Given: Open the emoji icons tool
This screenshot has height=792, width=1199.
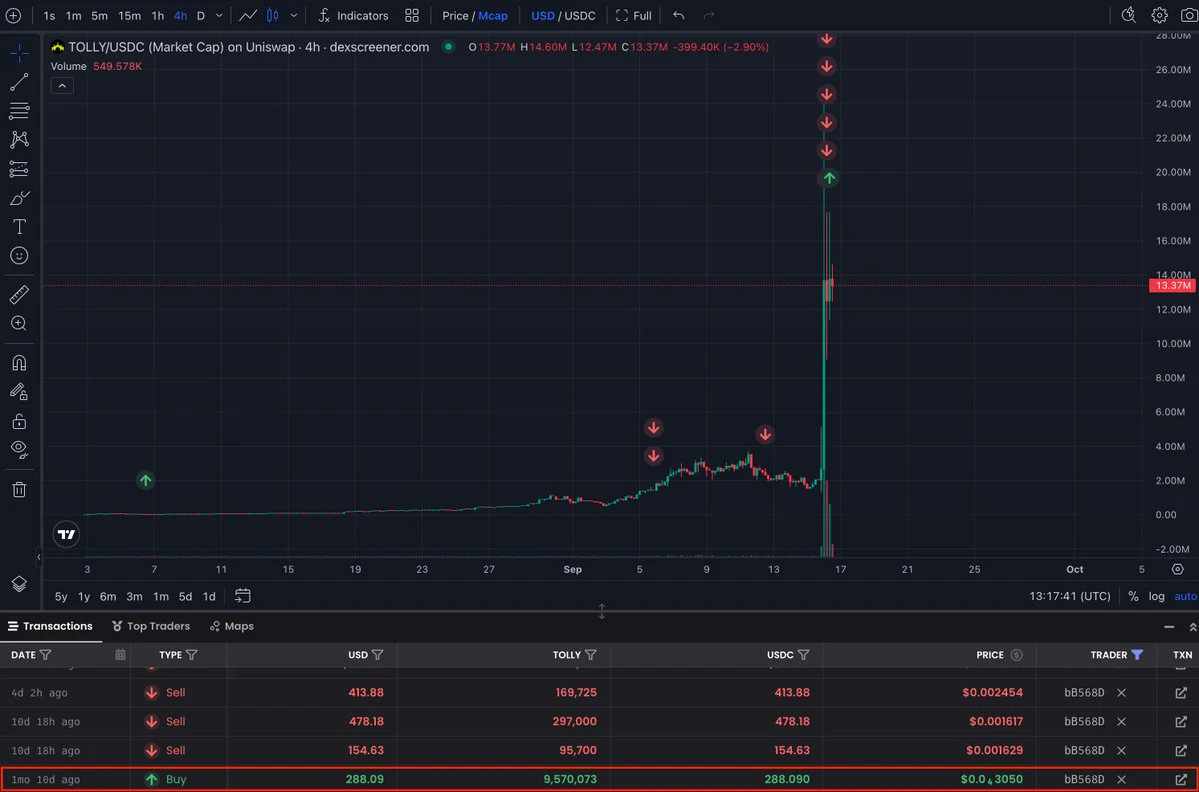Looking at the screenshot, I should [x=19, y=255].
